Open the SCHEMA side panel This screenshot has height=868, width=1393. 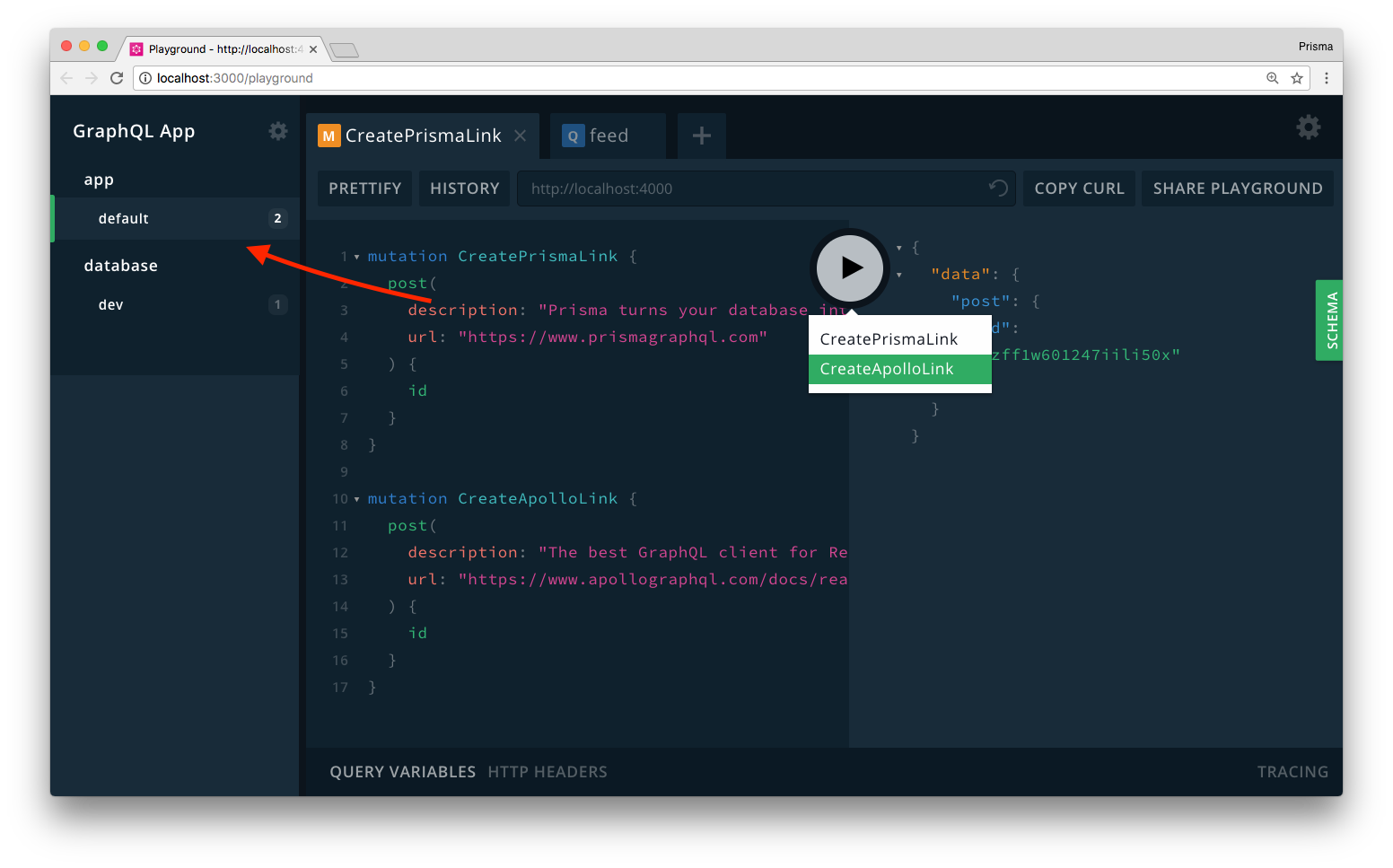pyautogui.click(x=1329, y=320)
